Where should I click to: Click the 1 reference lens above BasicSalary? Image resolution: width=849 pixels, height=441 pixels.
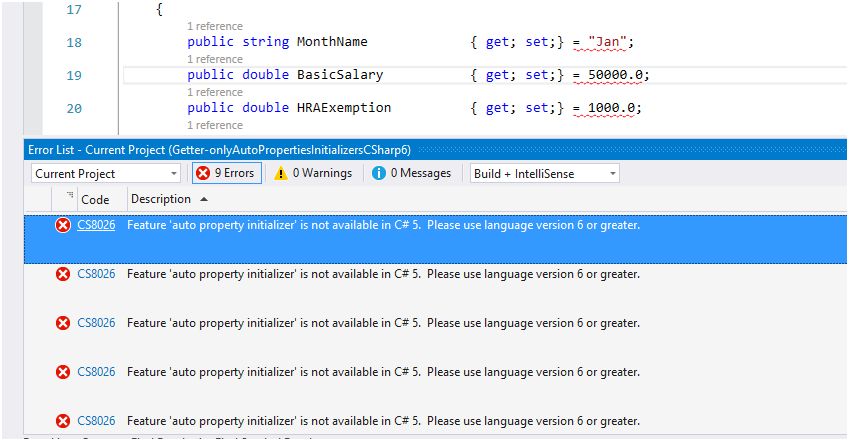pyautogui.click(x=215, y=59)
